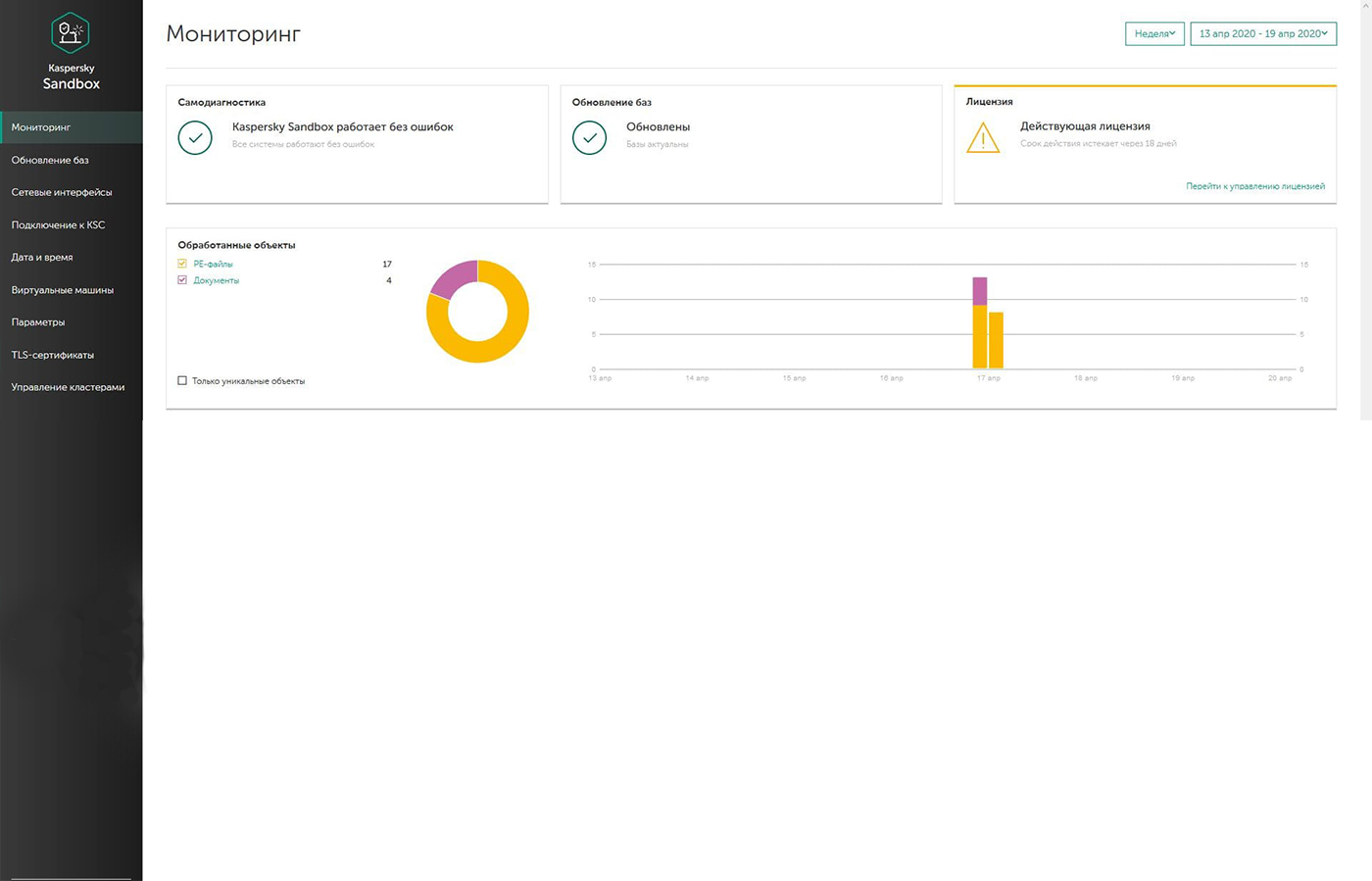Open the Неделя period dropdown
Viewport: 1372px width, 881px height.
pyautogui.click(x=1154, y=33)
